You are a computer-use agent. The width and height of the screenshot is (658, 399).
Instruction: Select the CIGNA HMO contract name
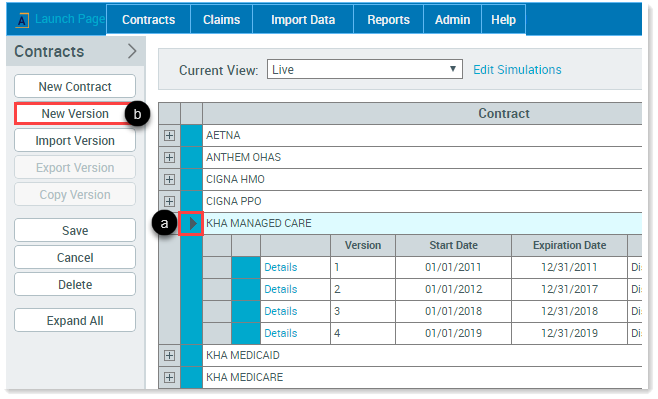coord(235,179)
